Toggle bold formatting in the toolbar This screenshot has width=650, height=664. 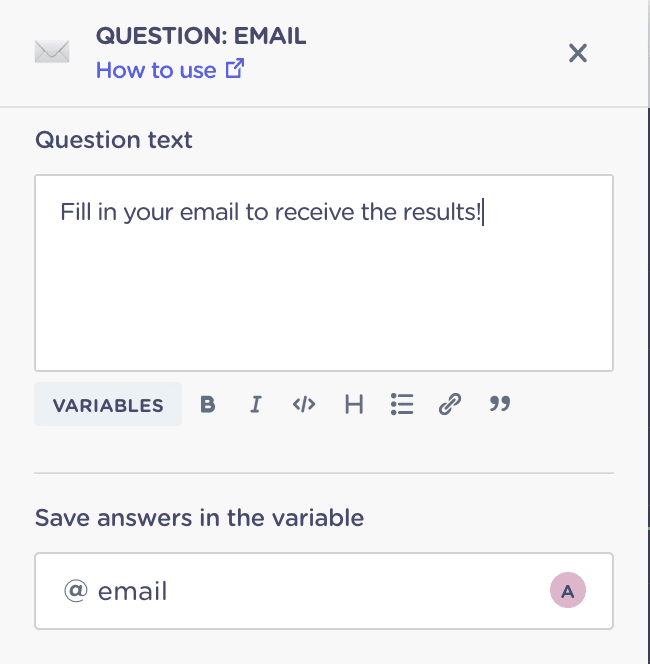pyautogui.click(x=208, y=405)
